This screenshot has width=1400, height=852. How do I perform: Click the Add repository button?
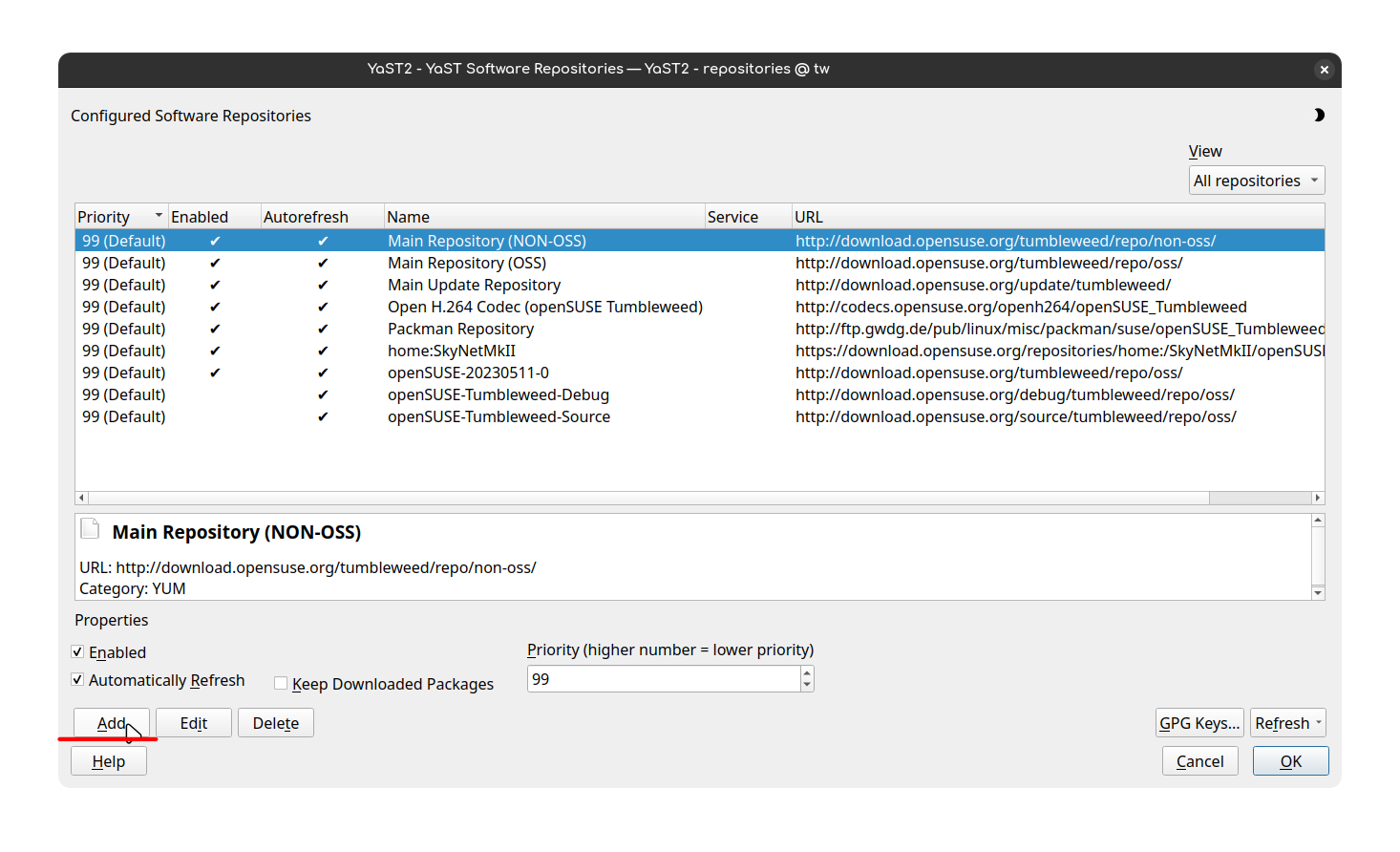click(x=112, y=723)
